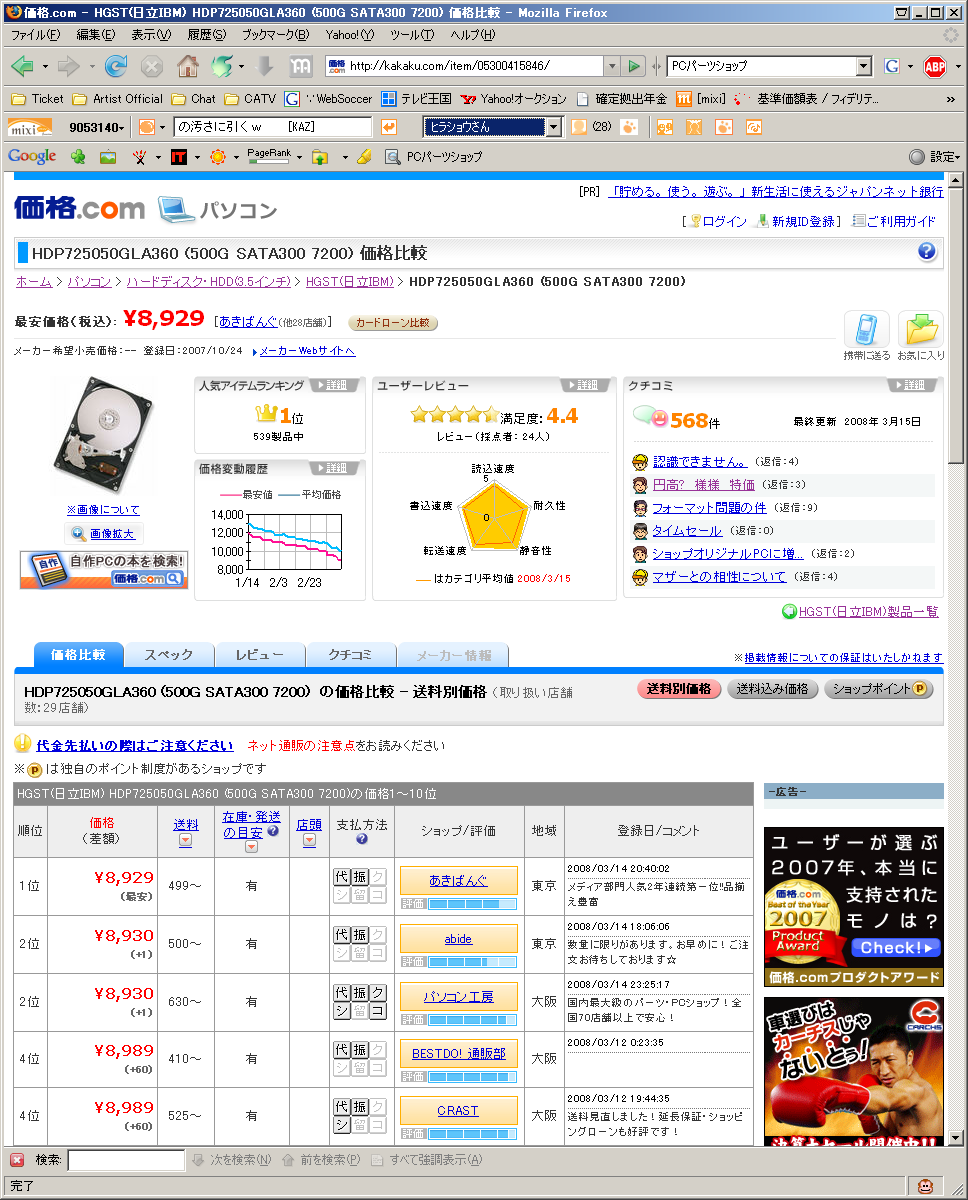Switch to 送料込み価格 price view
The width and height of the screenshot is (968, 1200).
coord(772,689)
